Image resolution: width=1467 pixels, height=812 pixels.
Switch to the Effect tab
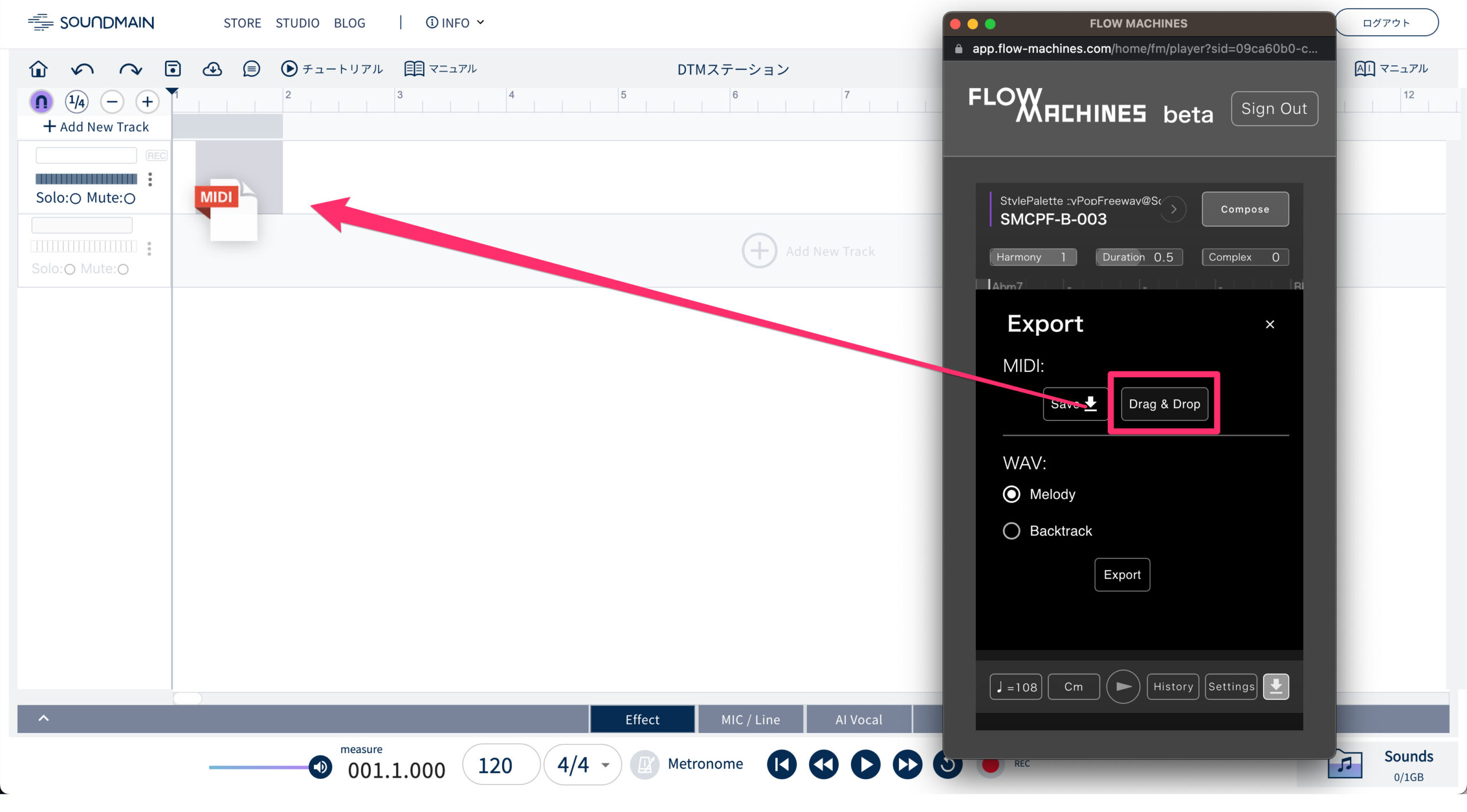point(642,720)
